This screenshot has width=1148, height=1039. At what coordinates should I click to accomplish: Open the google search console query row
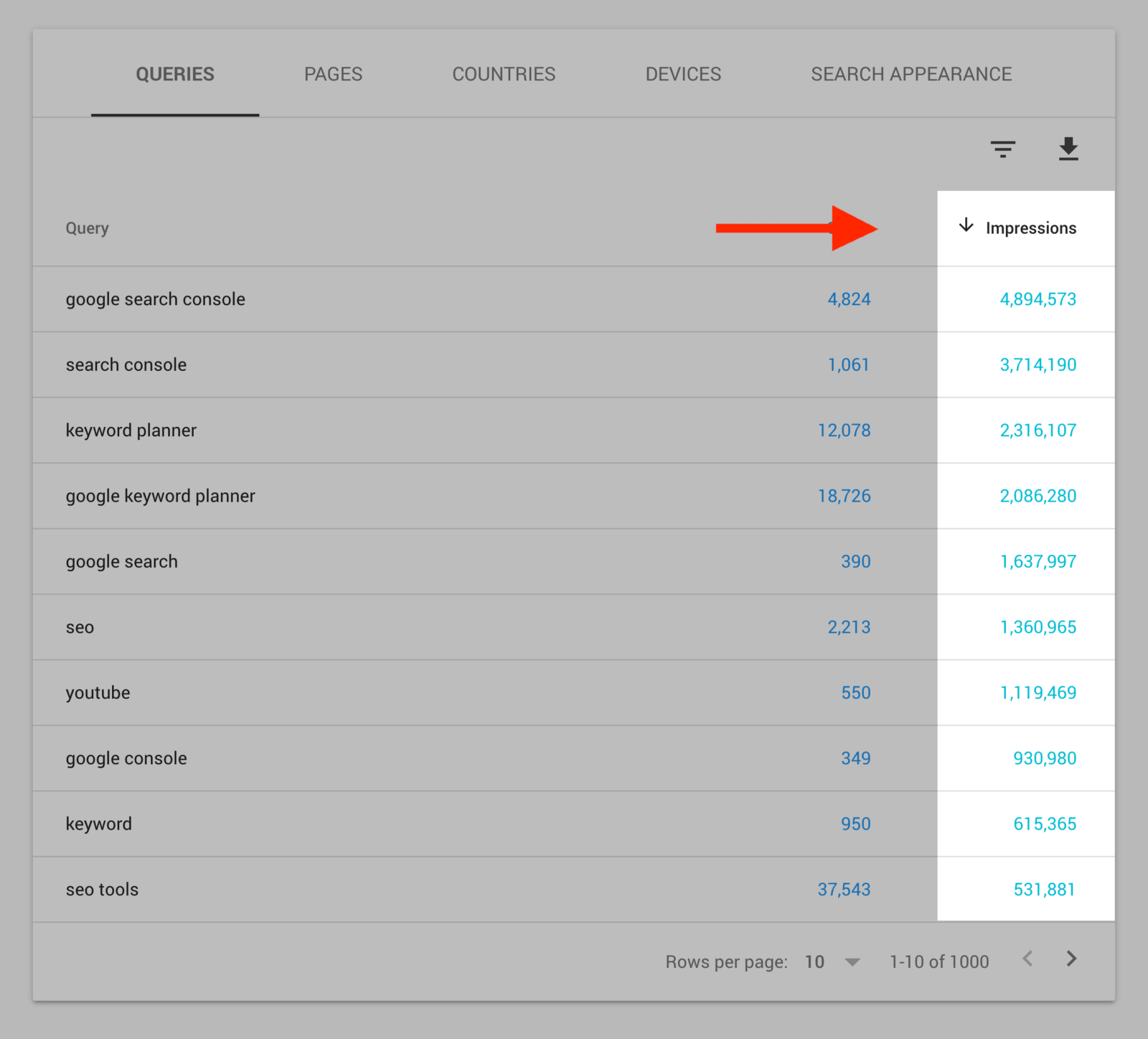(x=574, y=299)
